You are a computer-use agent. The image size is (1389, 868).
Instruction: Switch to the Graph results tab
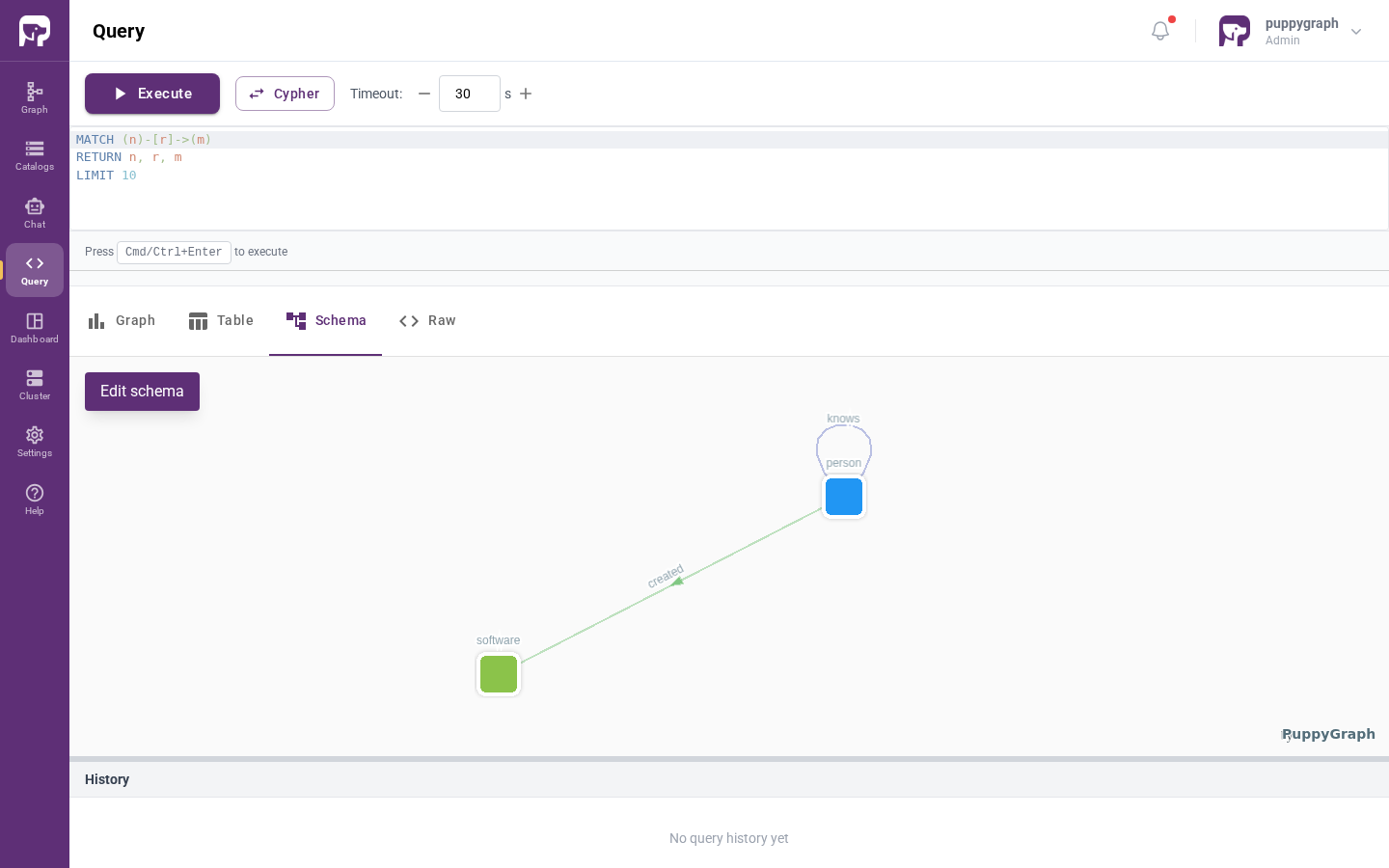(x=121, y=321)
